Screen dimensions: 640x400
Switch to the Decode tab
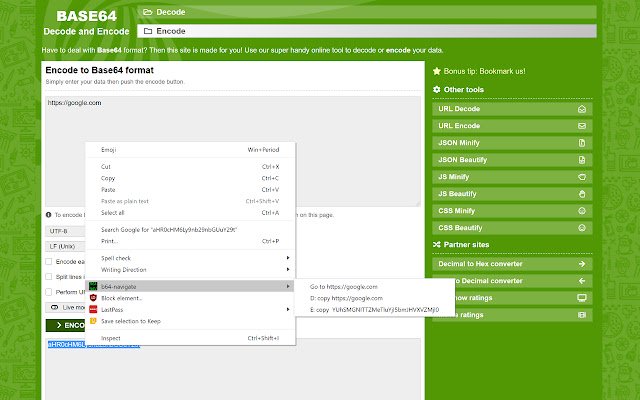[367, 12]
